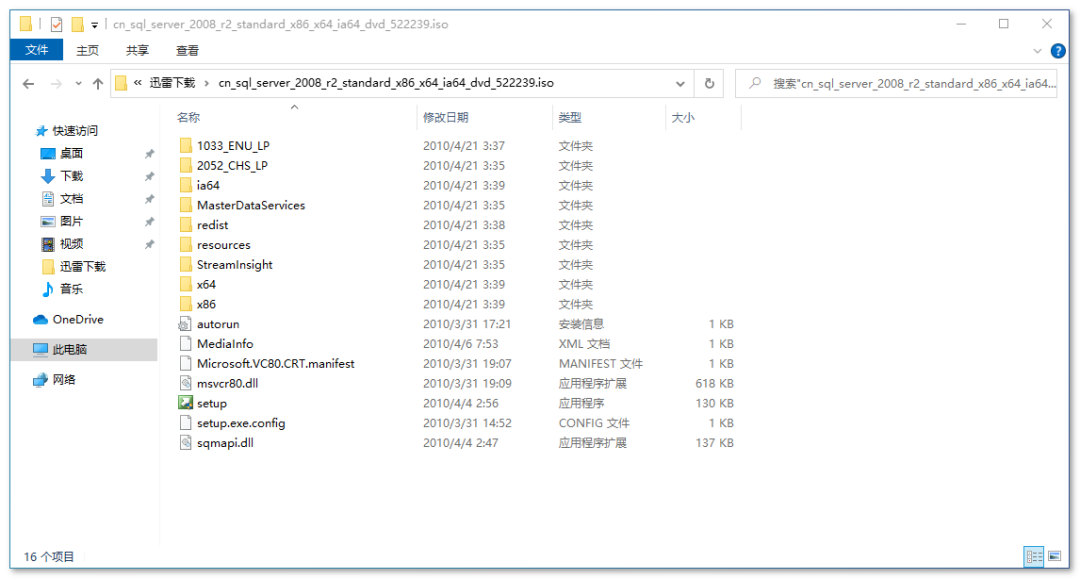Select the Microsoft.VC80.CRT.manifest file icon
This screenshot has height=579, width=1080.
[185, 364]
